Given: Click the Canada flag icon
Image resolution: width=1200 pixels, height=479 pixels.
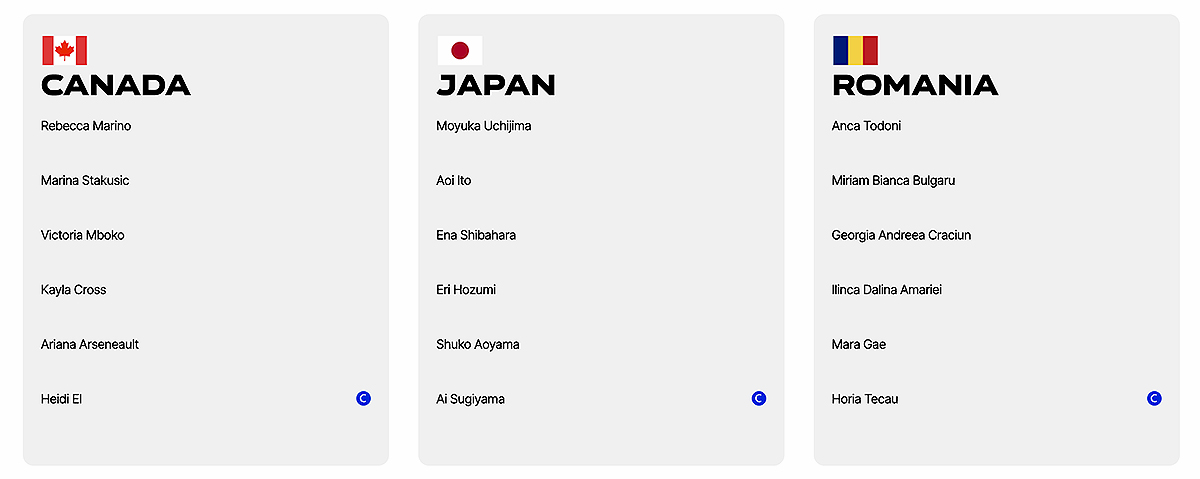Looking at the screenshot, I should (64, 50).
